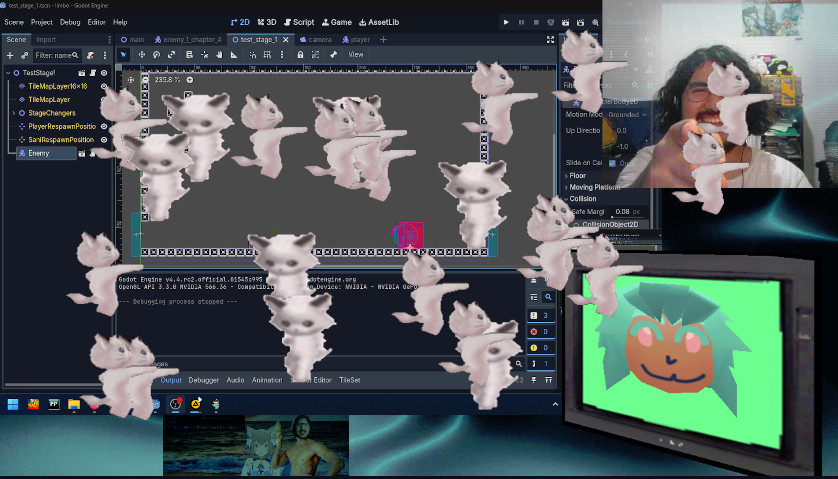Switch to Script workspace
The image size is (838, 479).
pyautogui.click(x=299, y=22)
